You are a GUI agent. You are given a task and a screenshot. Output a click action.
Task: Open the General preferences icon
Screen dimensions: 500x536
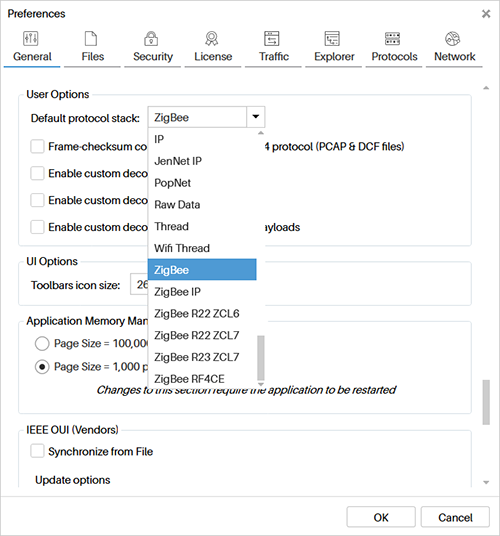tap(31, 39)
